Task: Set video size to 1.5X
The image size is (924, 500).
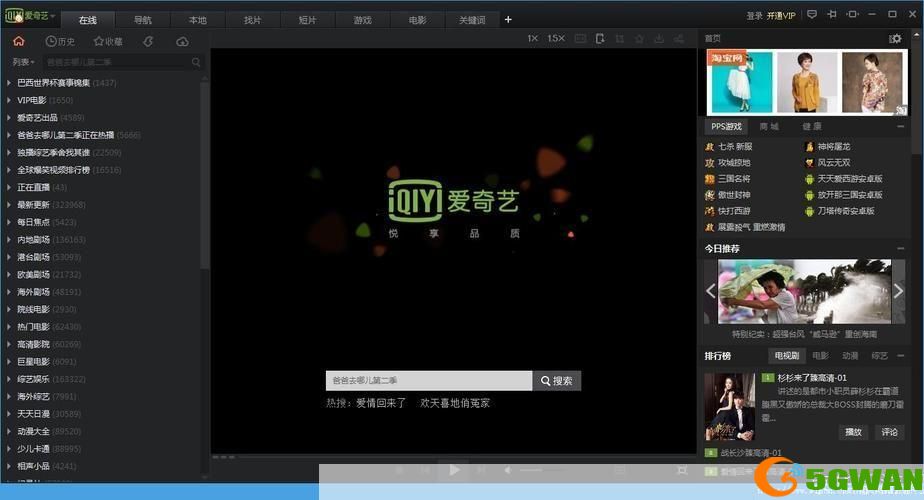Action: point(556,38)
